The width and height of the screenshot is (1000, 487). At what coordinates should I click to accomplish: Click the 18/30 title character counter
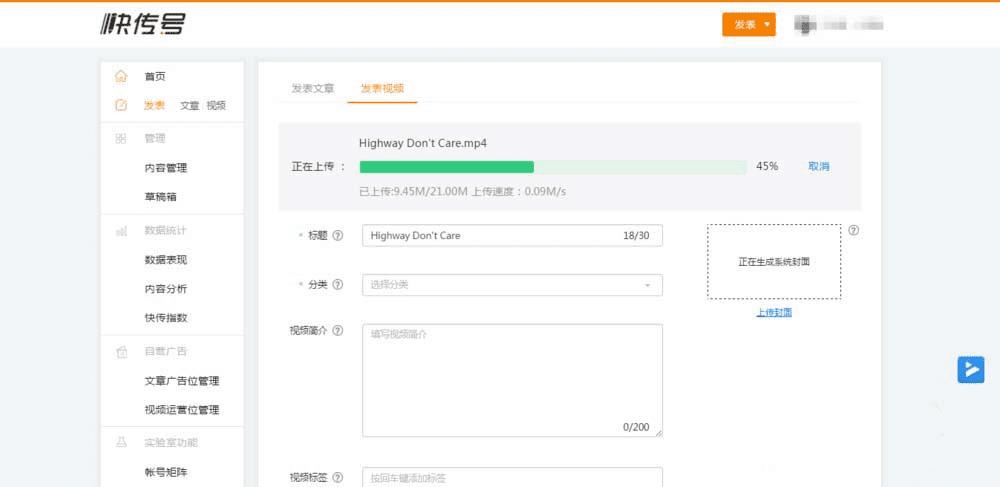coord(636,236)
